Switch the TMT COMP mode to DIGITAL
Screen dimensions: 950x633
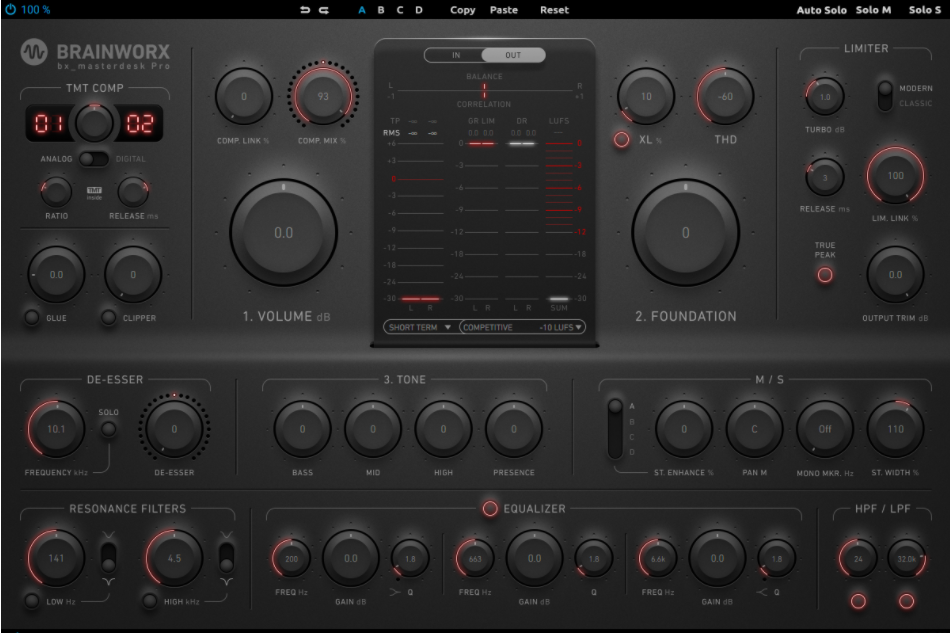click(102, 159)
